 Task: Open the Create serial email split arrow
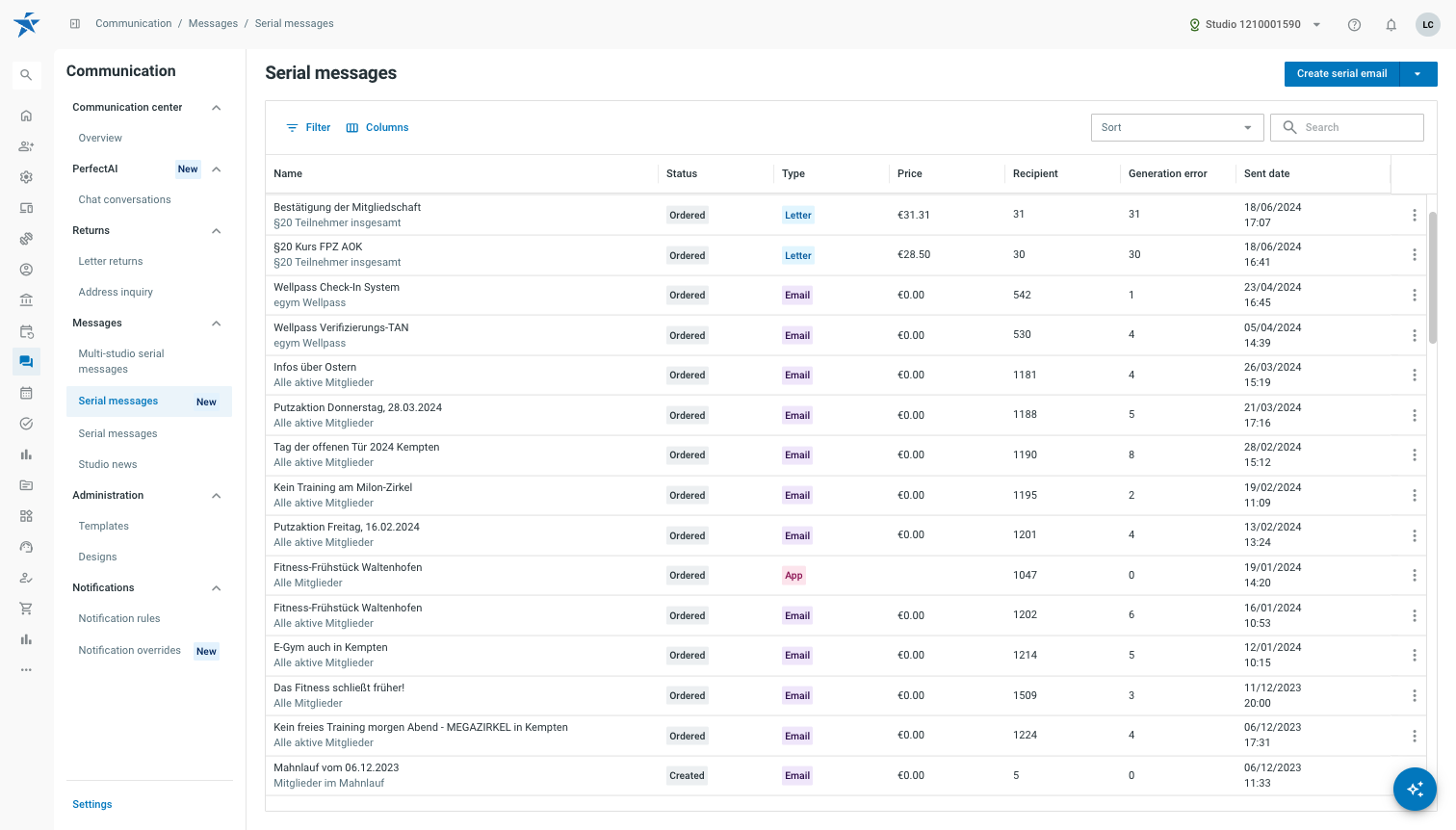pos(1417,74)
